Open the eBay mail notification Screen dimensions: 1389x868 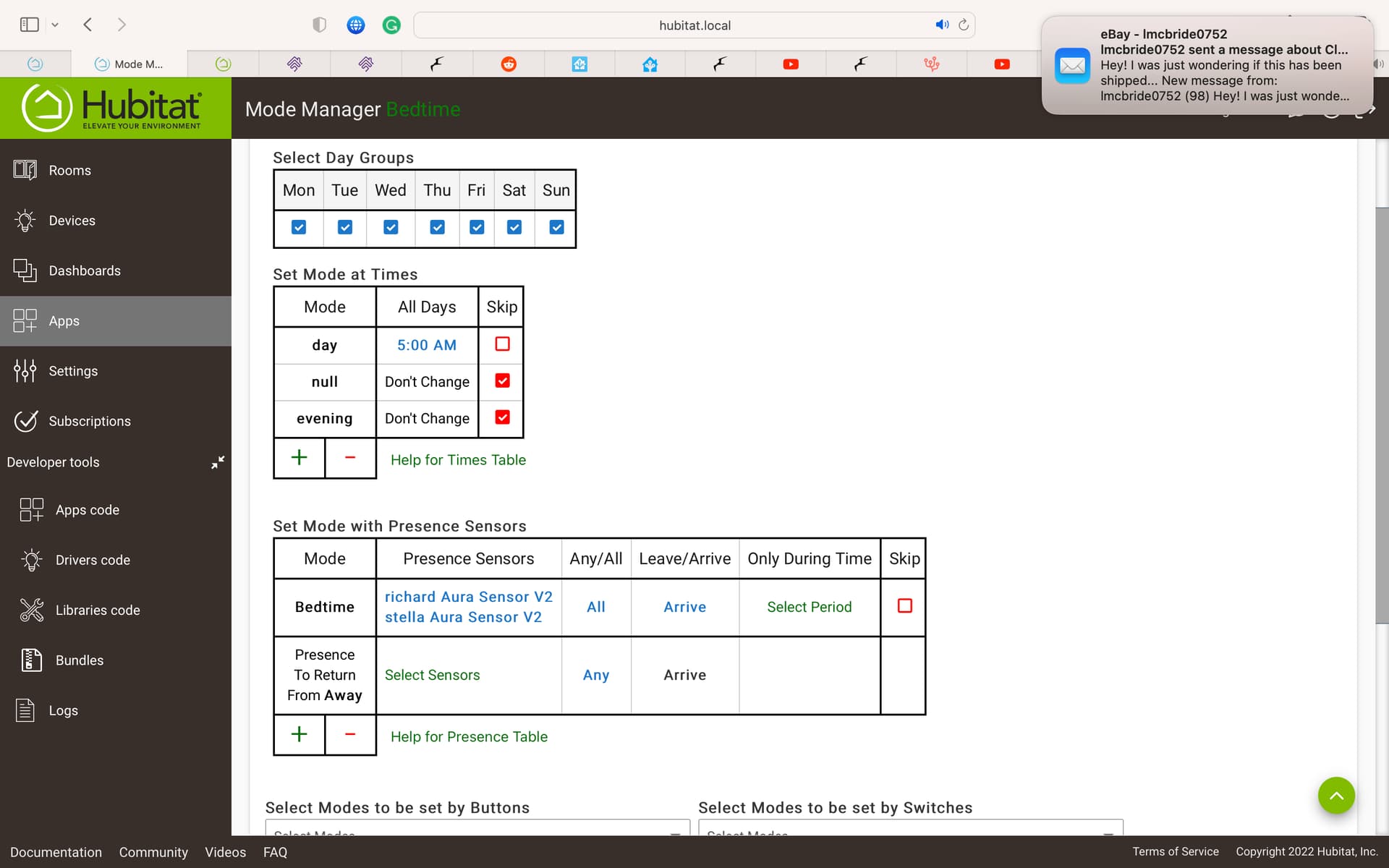coord(1207,65)
